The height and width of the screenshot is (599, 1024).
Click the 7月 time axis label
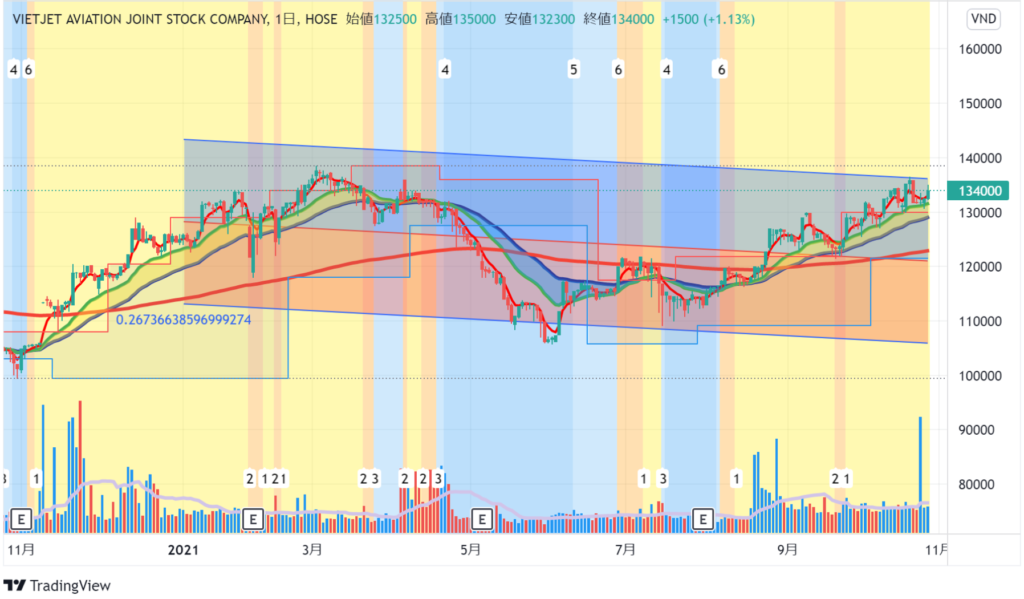pos(626,550)
